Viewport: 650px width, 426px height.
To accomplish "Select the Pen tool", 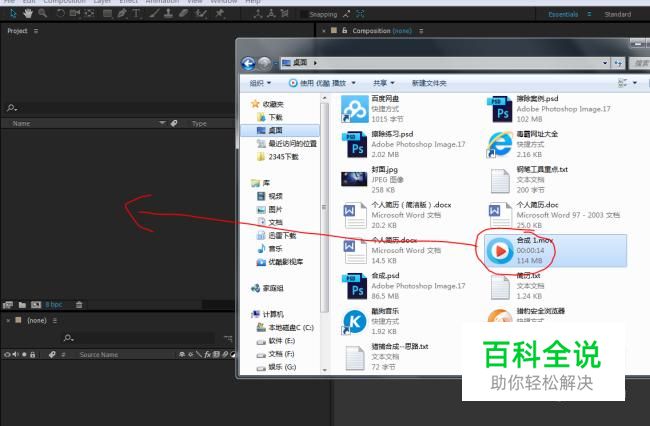I will tap(122, 14).
